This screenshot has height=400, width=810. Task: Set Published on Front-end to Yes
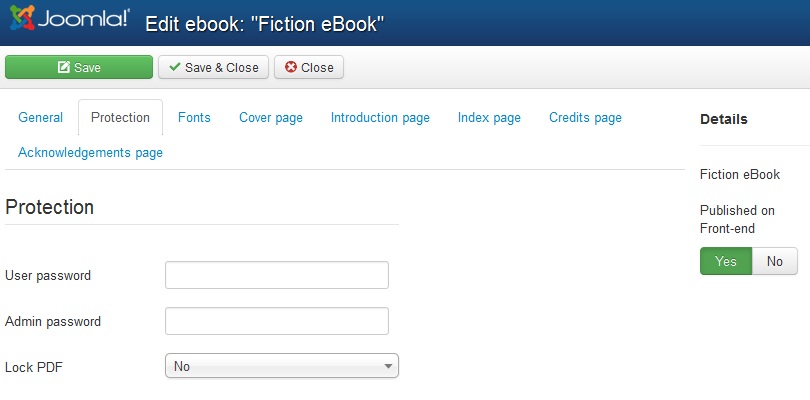pyautogui.click(x=726, y=261)
